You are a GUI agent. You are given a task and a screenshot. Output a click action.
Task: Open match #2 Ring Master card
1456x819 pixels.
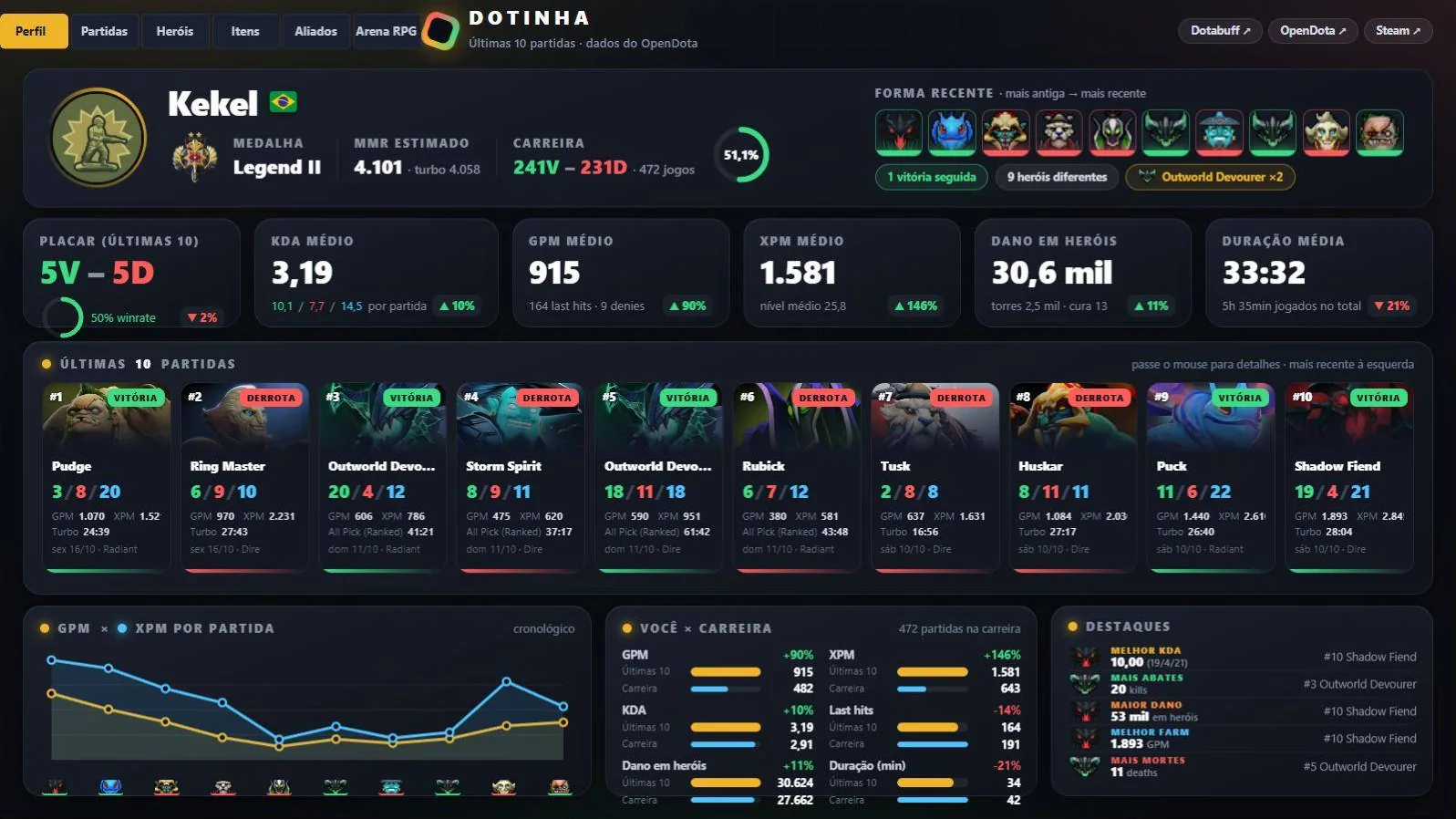244,478
